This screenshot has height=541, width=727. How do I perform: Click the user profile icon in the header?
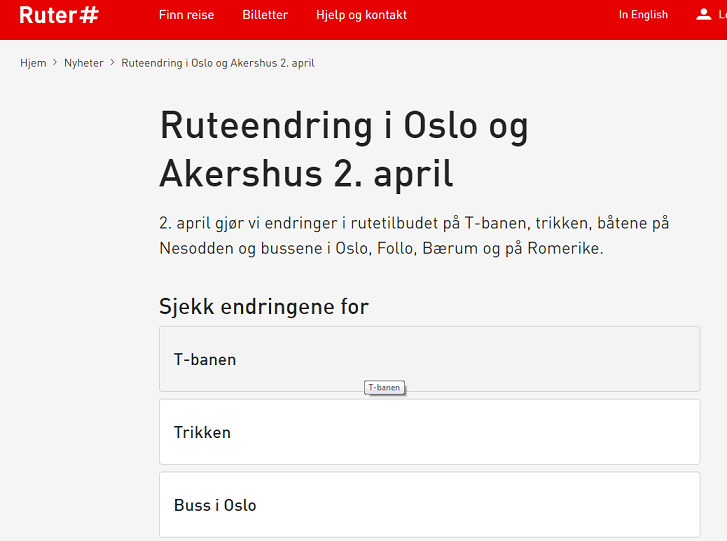pos(703,14)
